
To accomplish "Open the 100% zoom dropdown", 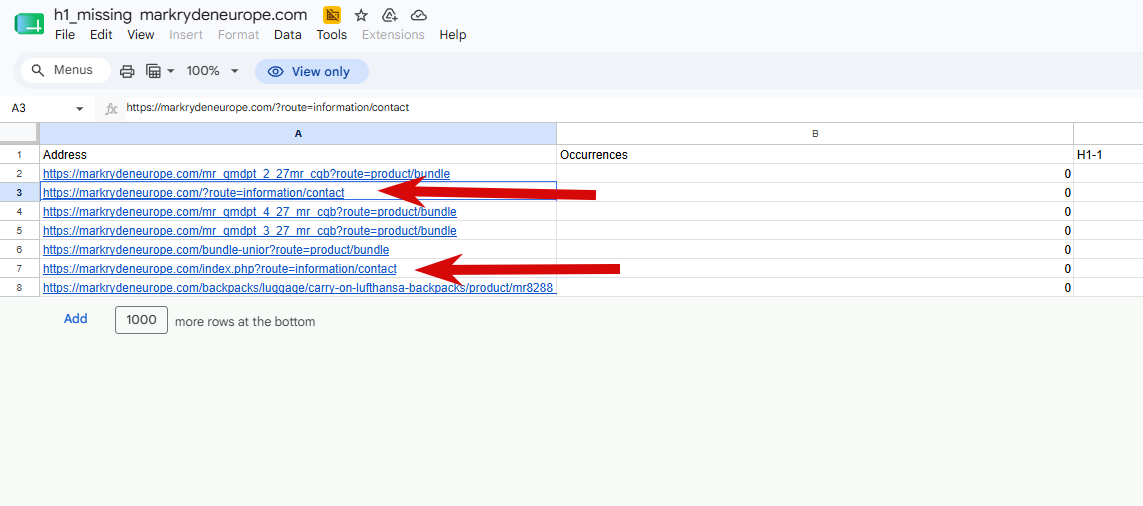I will pyautogui.click(x=213, y=71).
